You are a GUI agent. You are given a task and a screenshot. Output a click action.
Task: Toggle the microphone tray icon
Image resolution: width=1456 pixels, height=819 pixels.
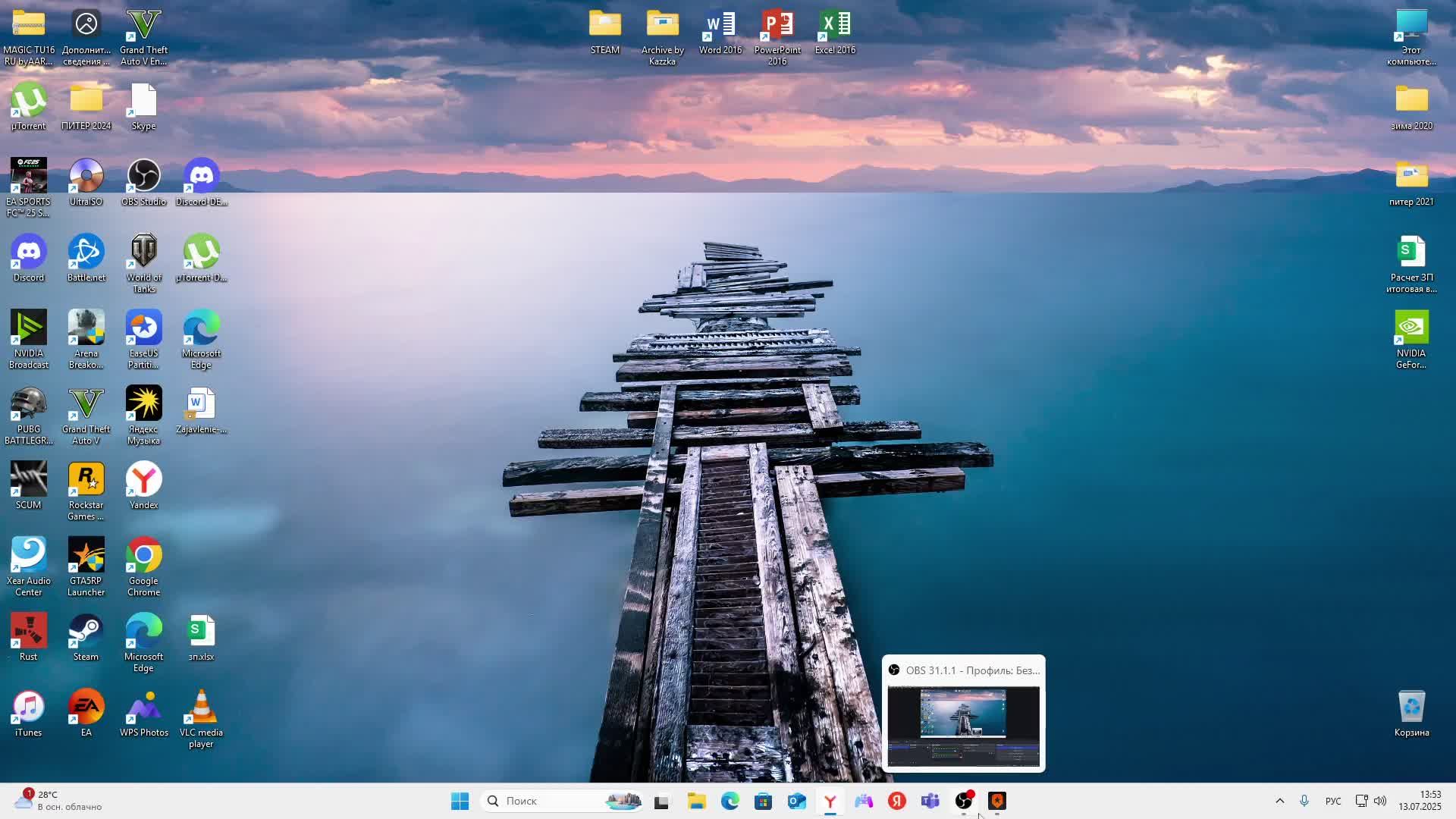(1304, 801)
